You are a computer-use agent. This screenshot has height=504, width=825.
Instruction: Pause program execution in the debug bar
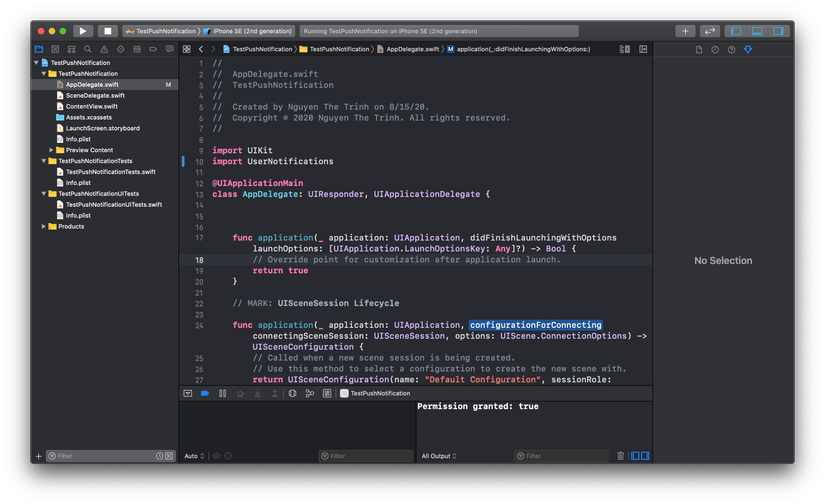pos(222,394)
